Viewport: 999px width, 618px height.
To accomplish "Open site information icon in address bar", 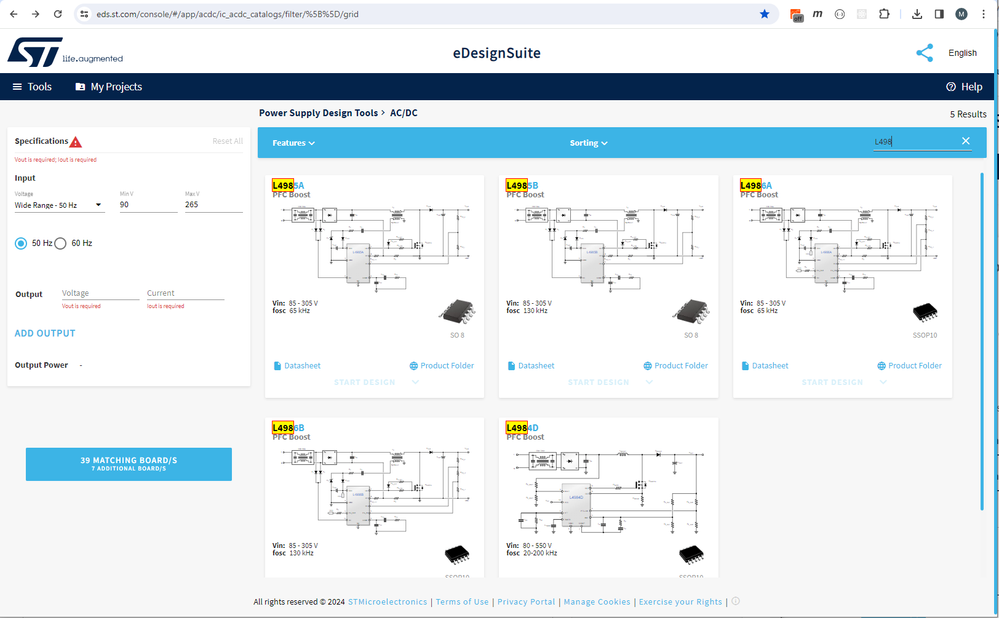I will pyautogui.click(x=84, y=14).
